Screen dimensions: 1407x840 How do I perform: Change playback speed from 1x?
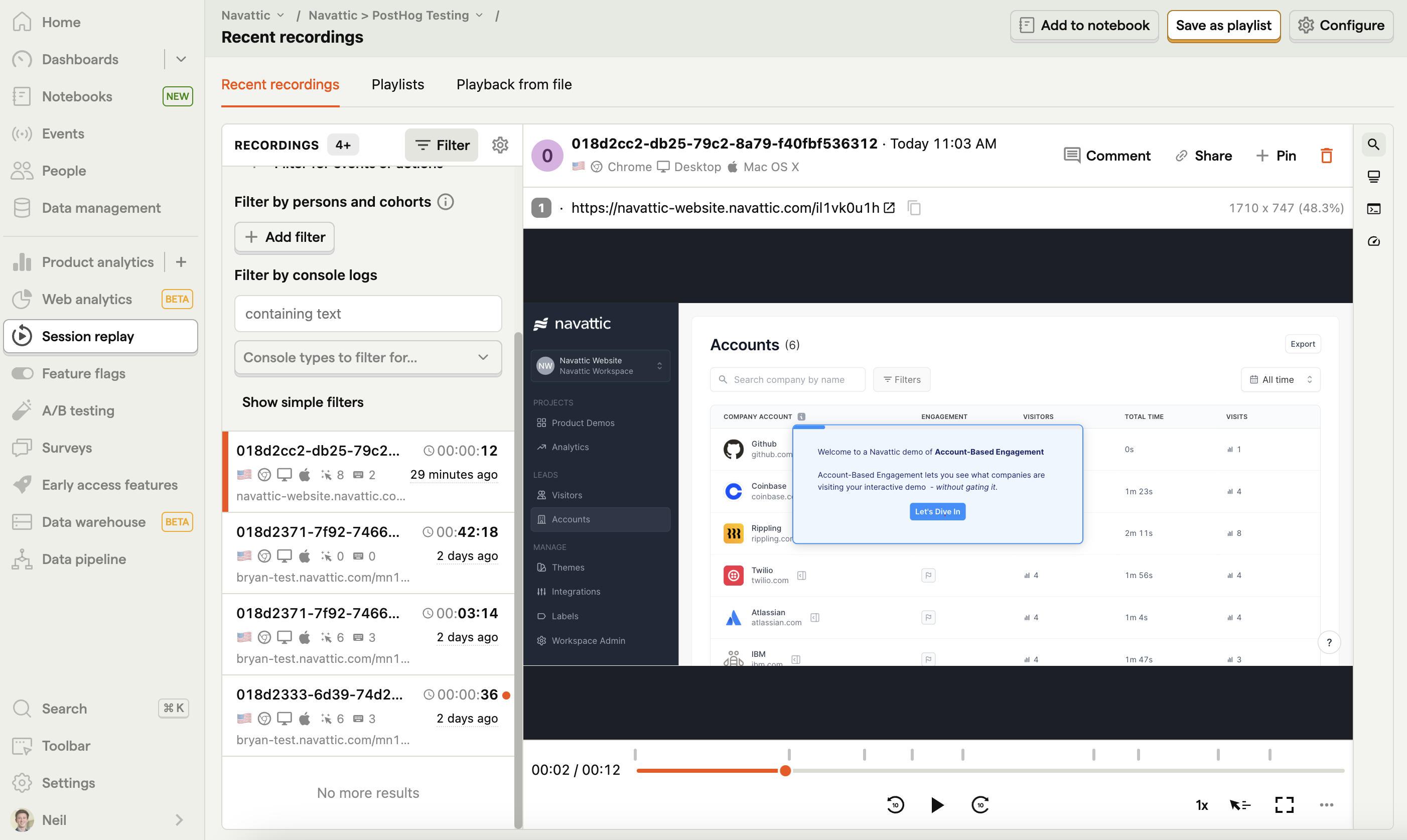(1202, 804)
